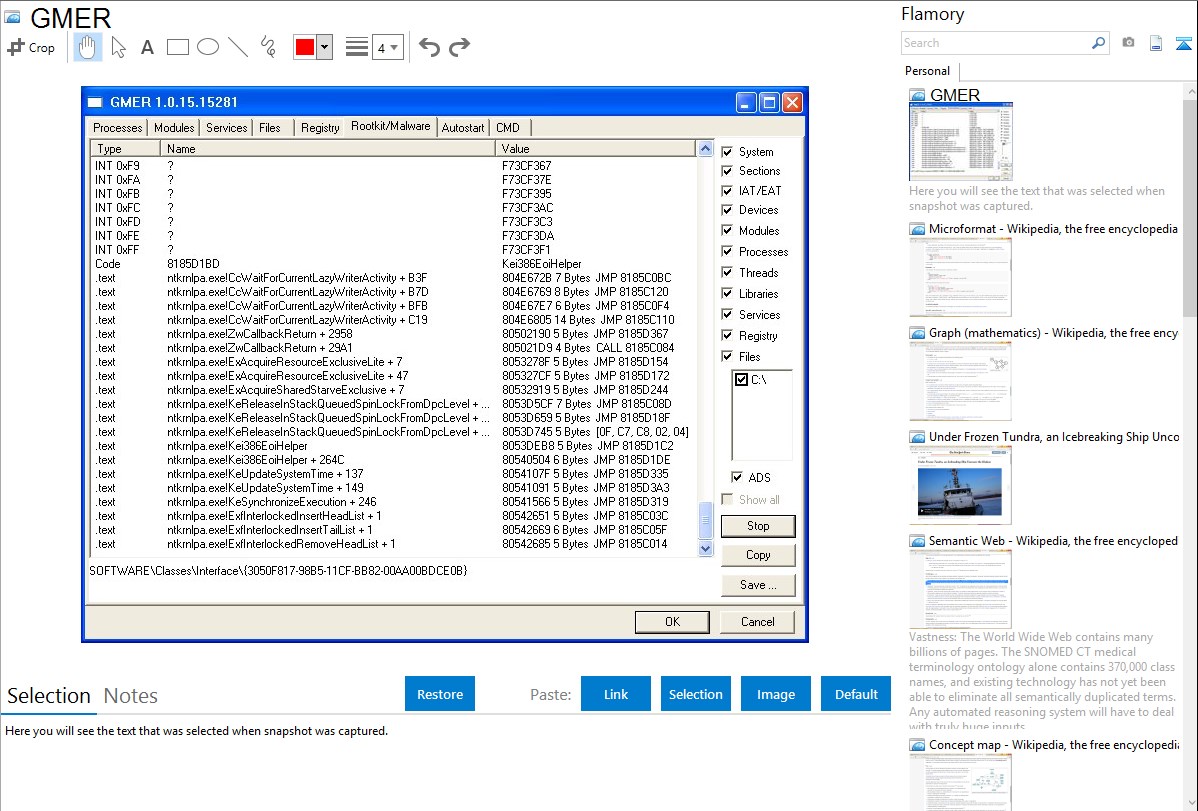Click the Copy button
The width and height of the screenshot is (1198, 811).
pos(758,555)
